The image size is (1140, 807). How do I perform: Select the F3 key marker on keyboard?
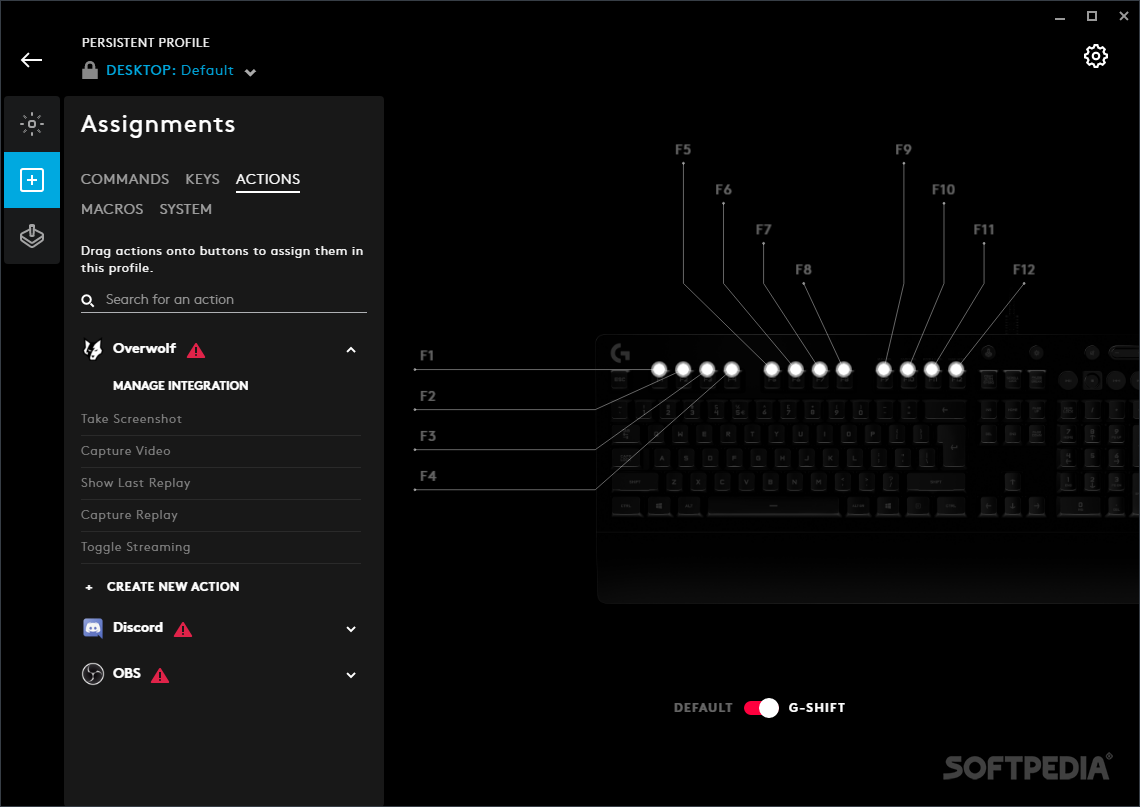click(707, 369)
